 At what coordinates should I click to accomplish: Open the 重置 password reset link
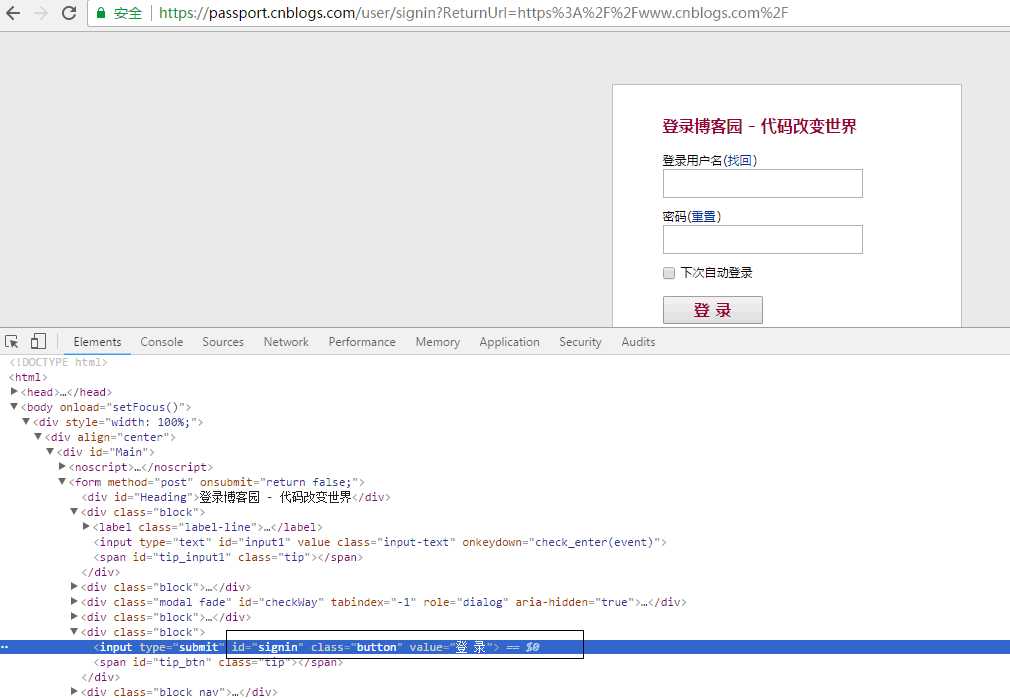point(703,216)
